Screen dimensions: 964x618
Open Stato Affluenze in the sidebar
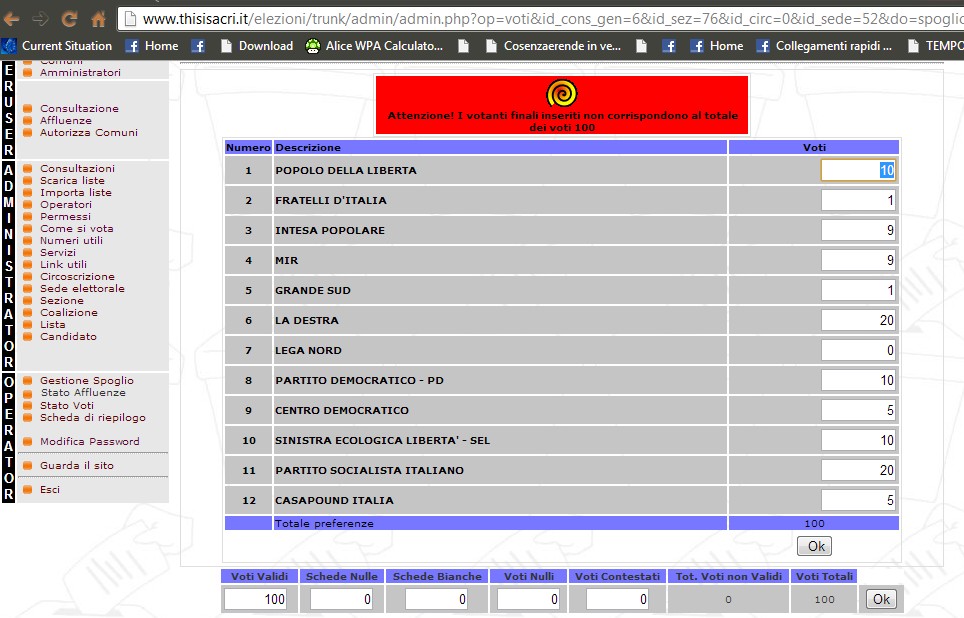click(x=83, y=392)
